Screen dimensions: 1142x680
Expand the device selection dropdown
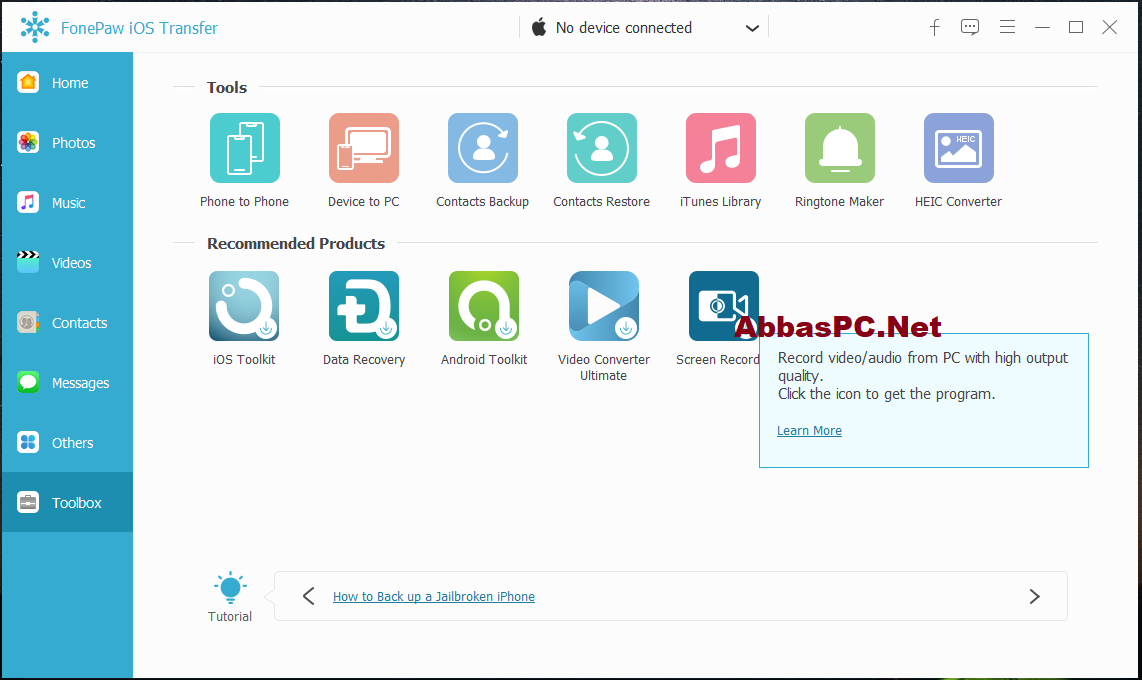(x=752, y=28)
